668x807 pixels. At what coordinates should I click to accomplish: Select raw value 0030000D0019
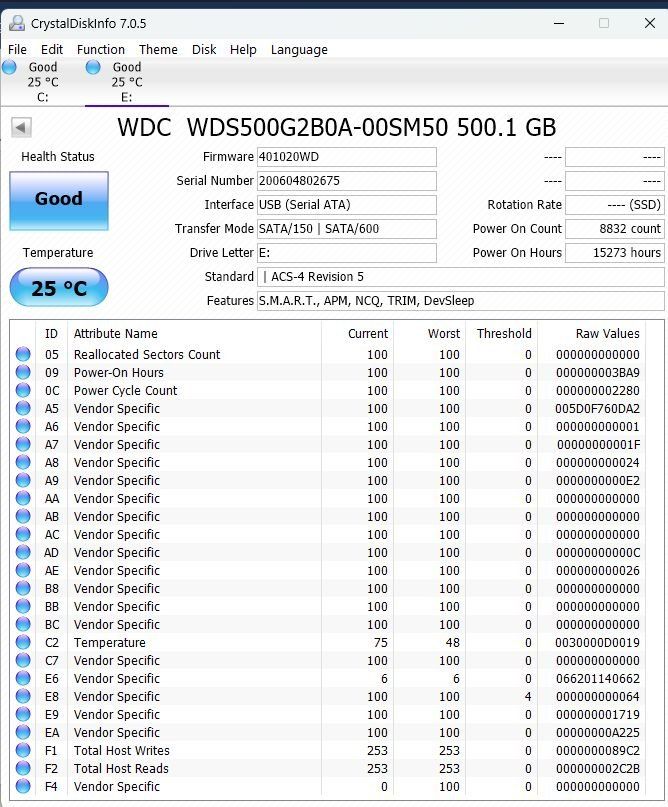[x=597, y=643]
